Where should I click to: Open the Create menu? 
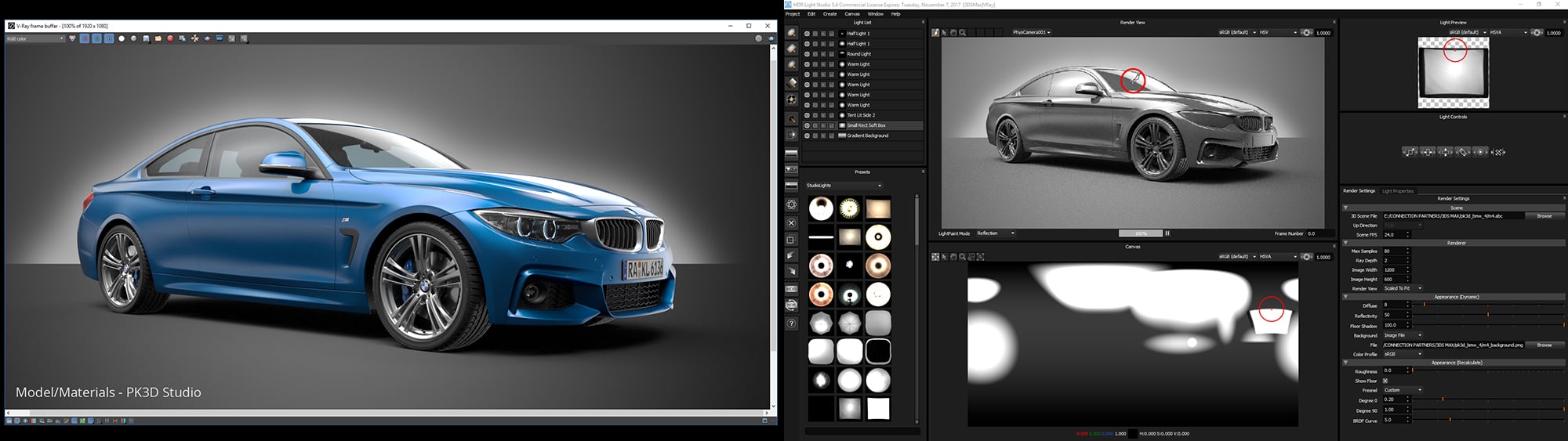pos(829,14)
